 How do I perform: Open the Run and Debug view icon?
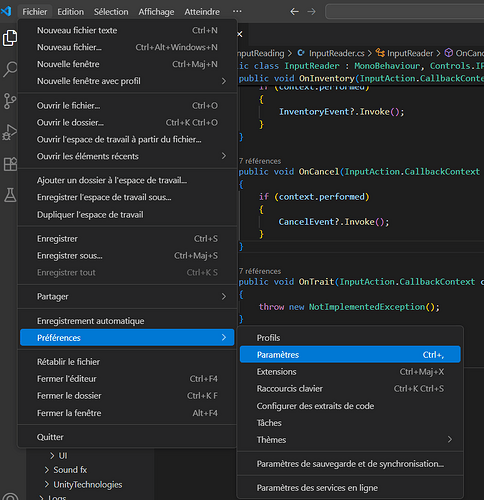tap(10, 132)
